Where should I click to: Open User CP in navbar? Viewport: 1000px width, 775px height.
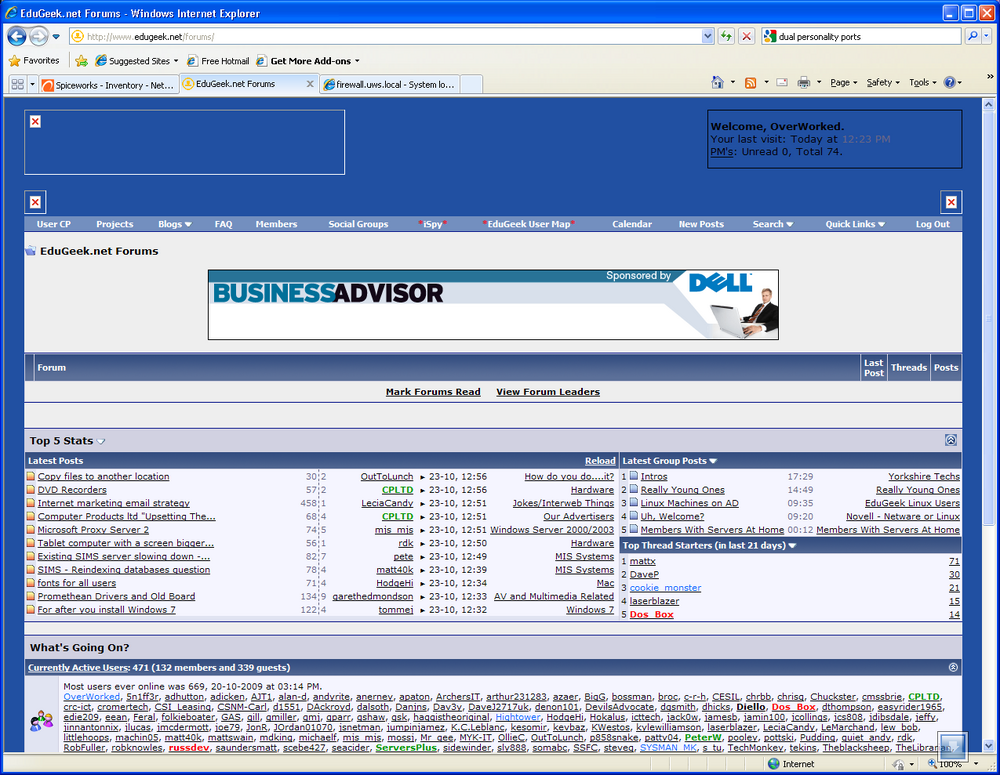tap(54, 224)
